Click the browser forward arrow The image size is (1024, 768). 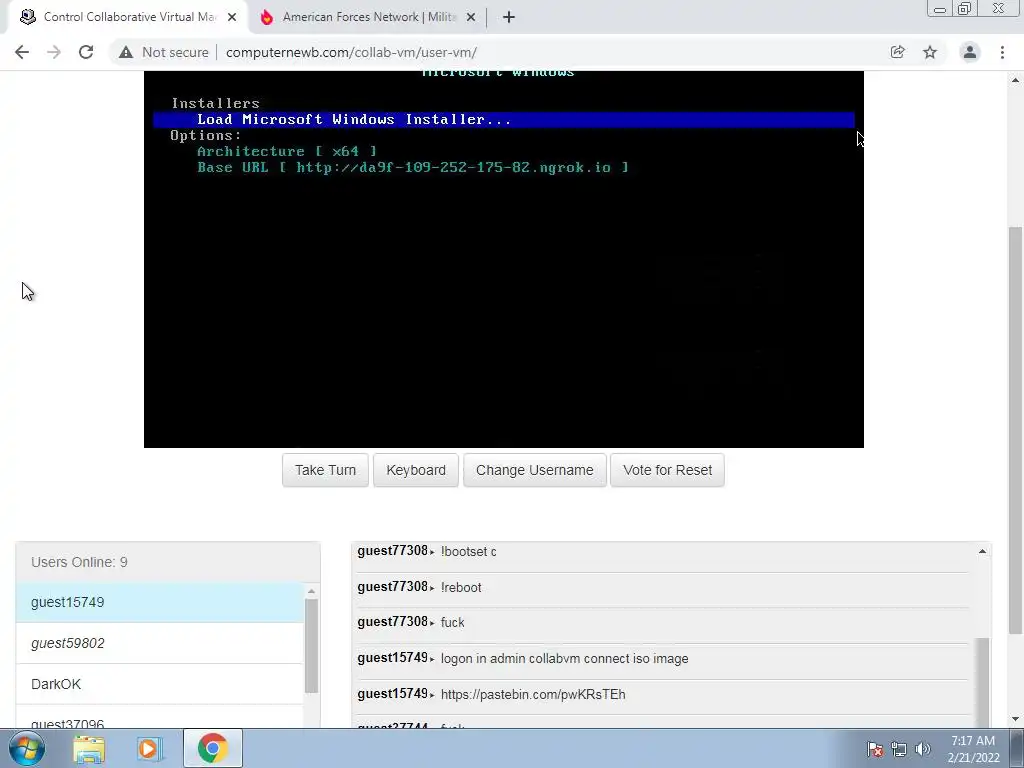(x=54, y=52)
